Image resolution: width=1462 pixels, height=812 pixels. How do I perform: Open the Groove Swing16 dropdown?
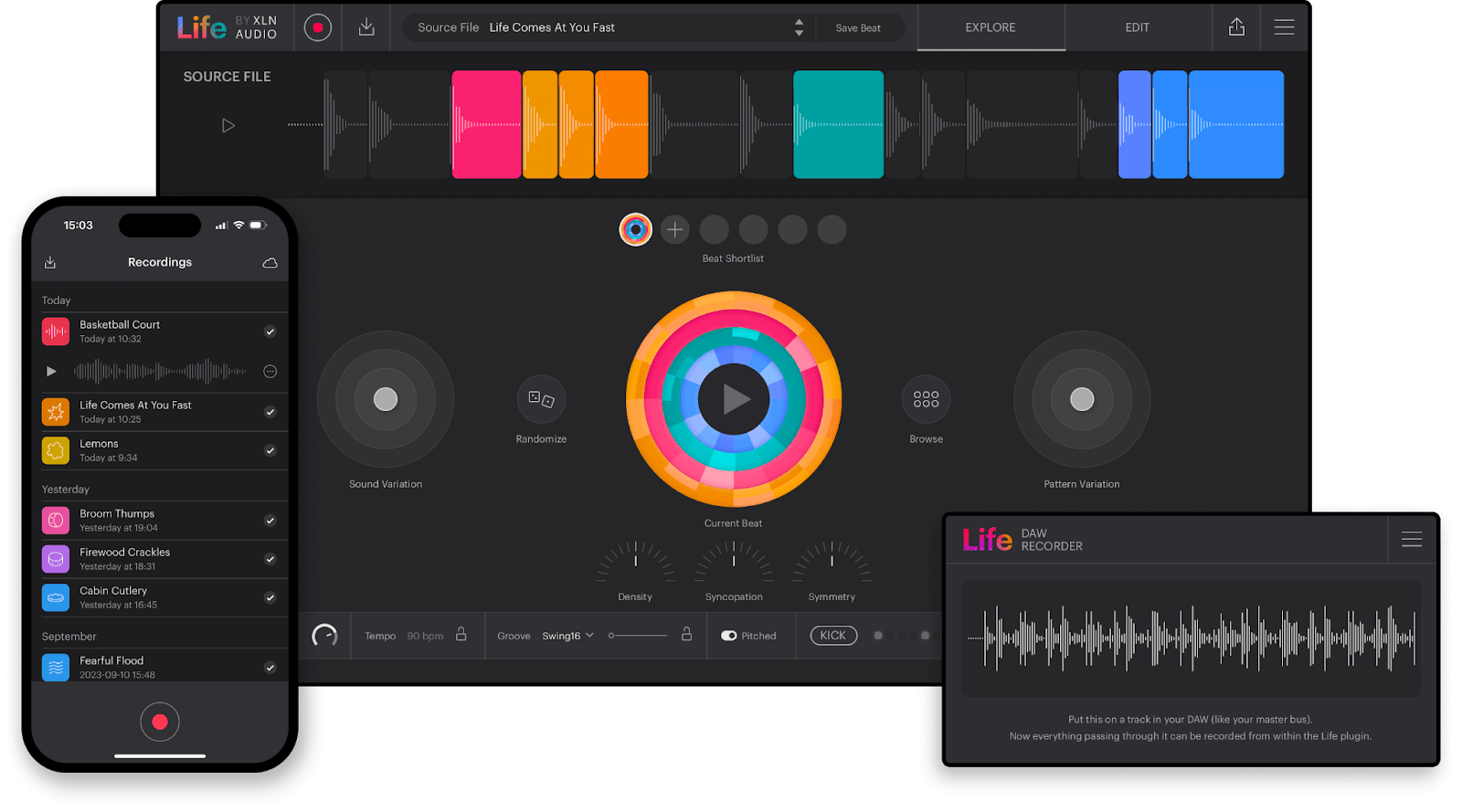(567, 636)
